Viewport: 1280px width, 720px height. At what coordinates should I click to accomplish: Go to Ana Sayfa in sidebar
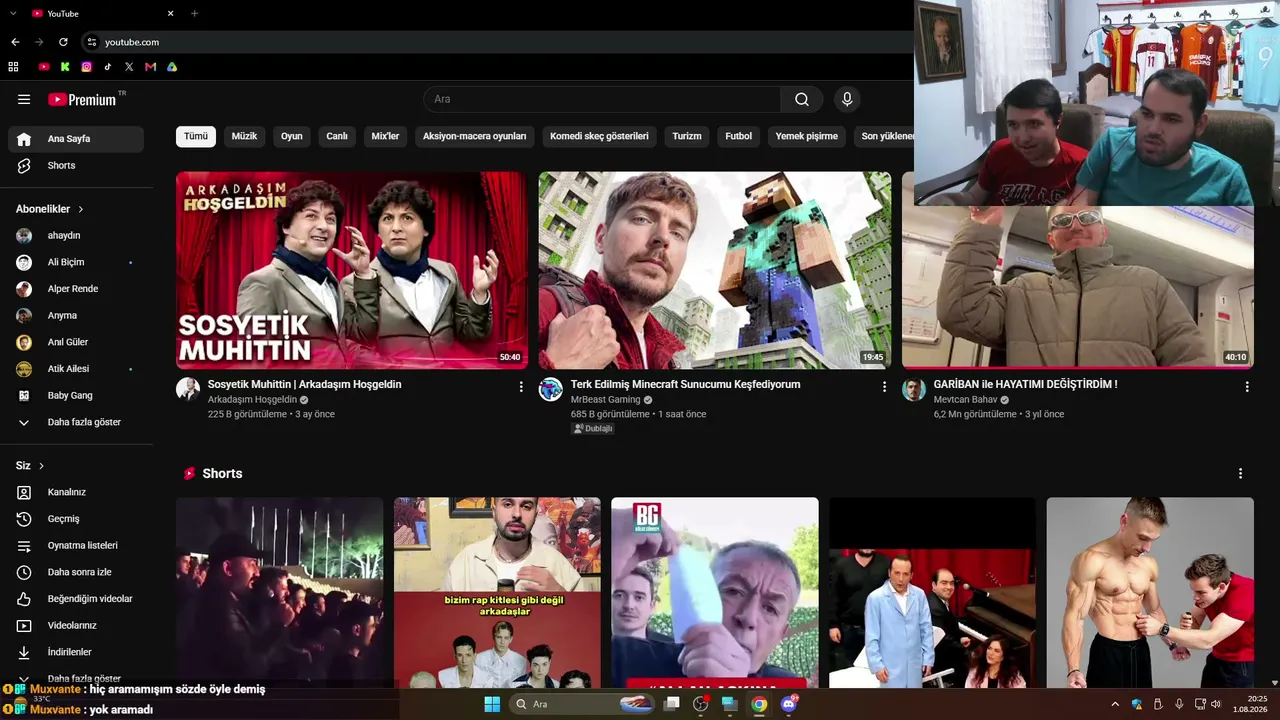(76, 139)
